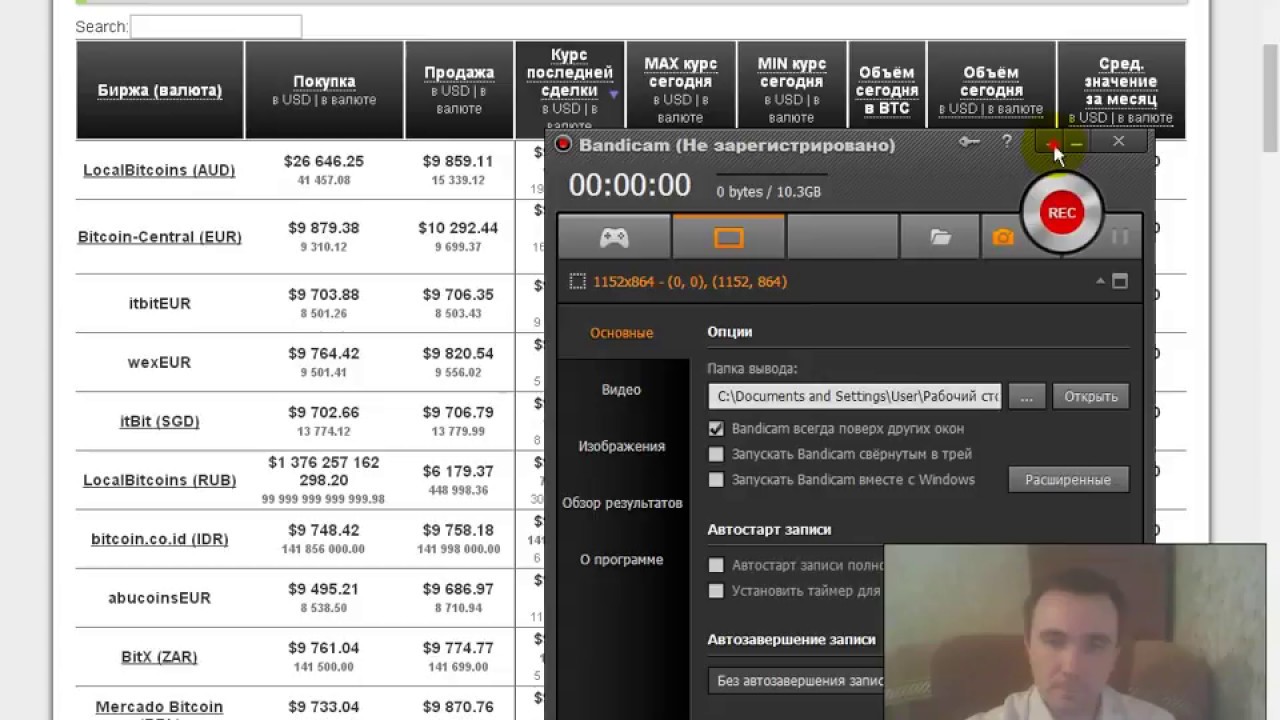Open the LocalBitcoins (RUB) link
Image resolution: width=1280 pixels, height=720 pixels.
pyautogui.click(x=159, y=480)
